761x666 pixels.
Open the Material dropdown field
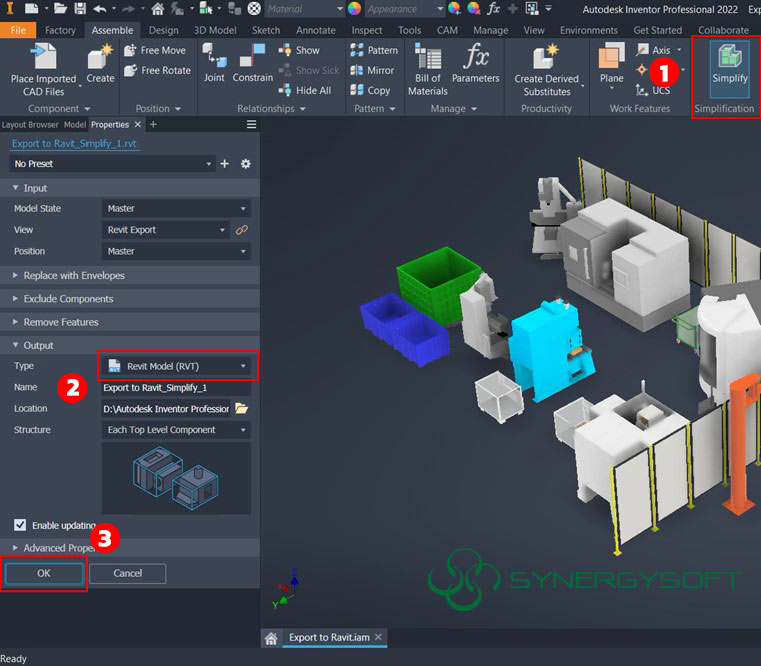(x=305, y=9)
